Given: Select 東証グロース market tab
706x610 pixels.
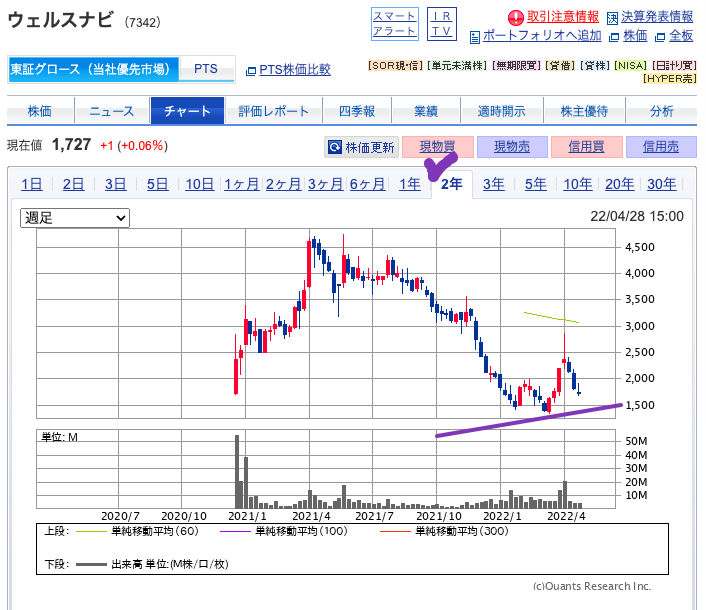Looking at the screenshot, I should coord(93,69).
